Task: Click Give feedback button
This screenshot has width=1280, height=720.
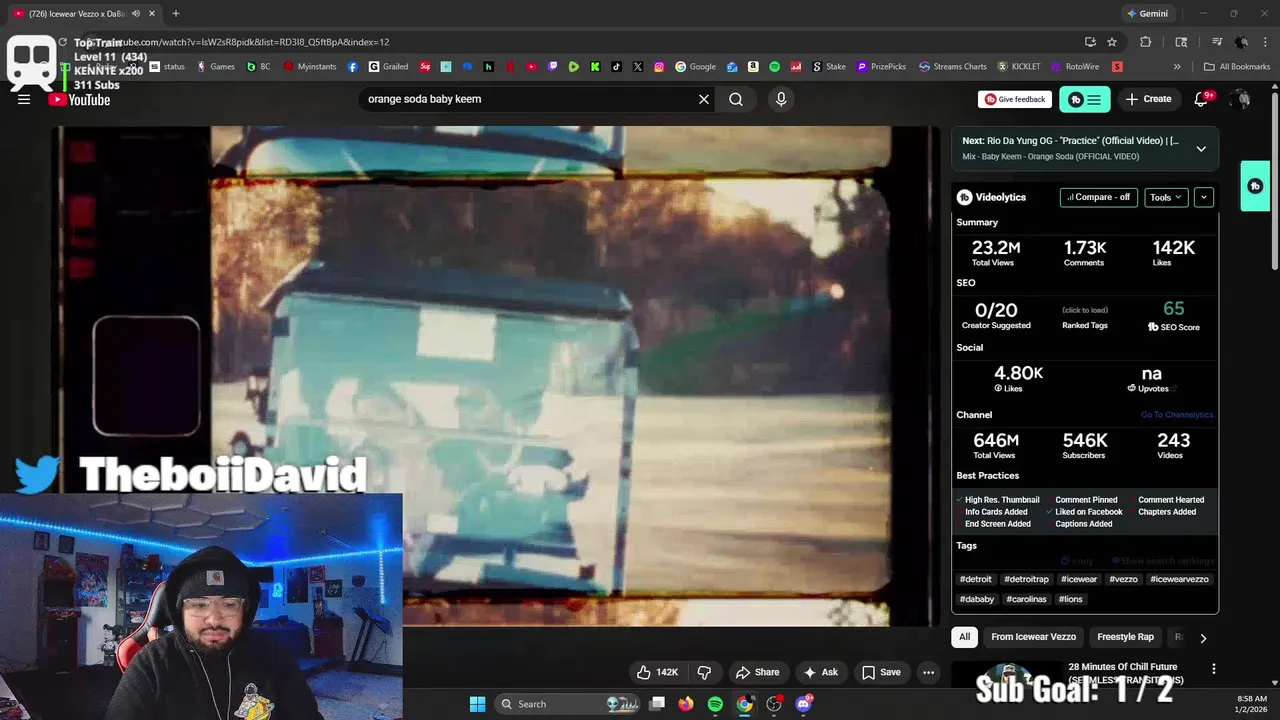Action: click(1015, 99)
